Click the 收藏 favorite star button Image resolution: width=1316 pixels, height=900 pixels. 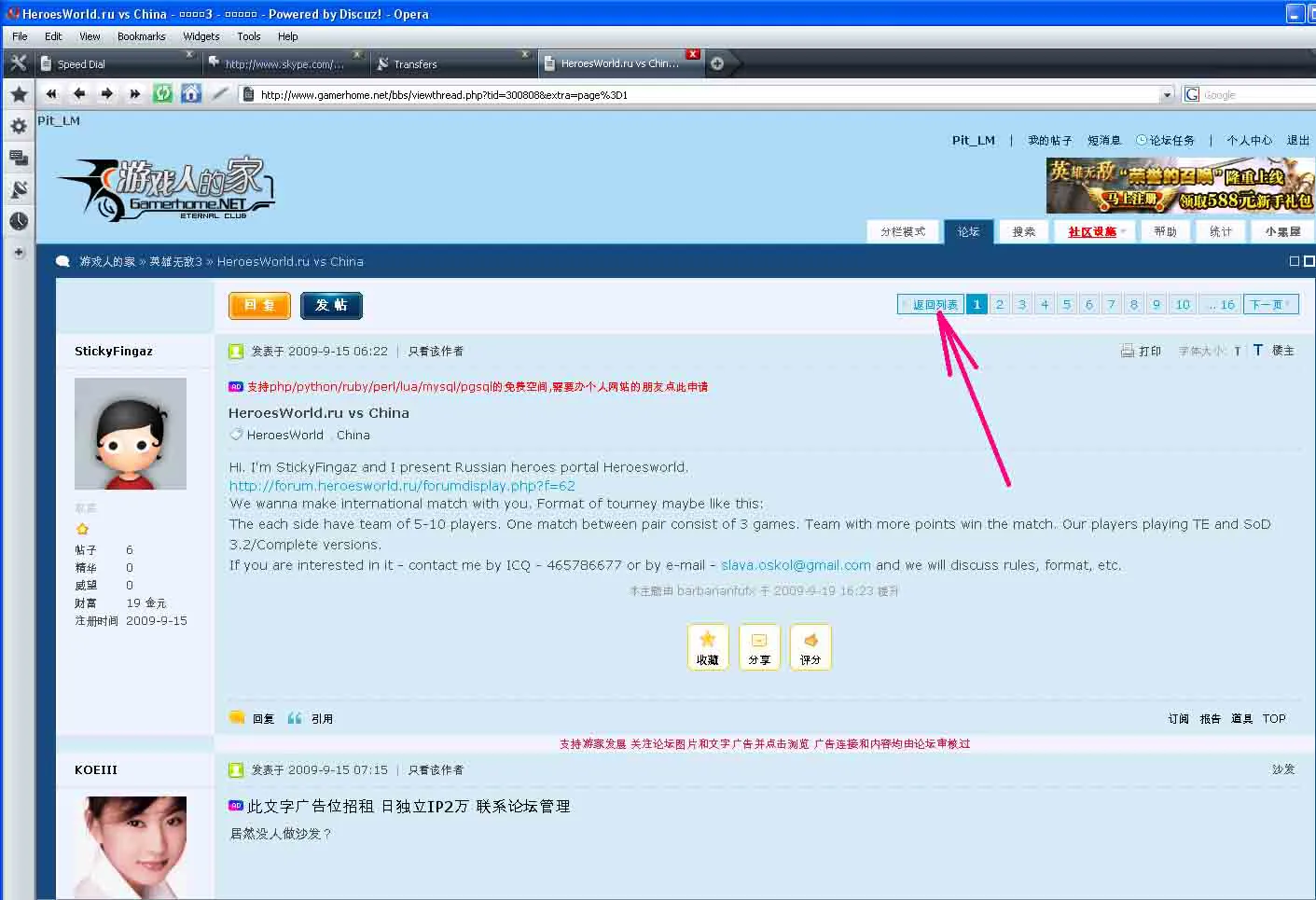click(708, 646)
